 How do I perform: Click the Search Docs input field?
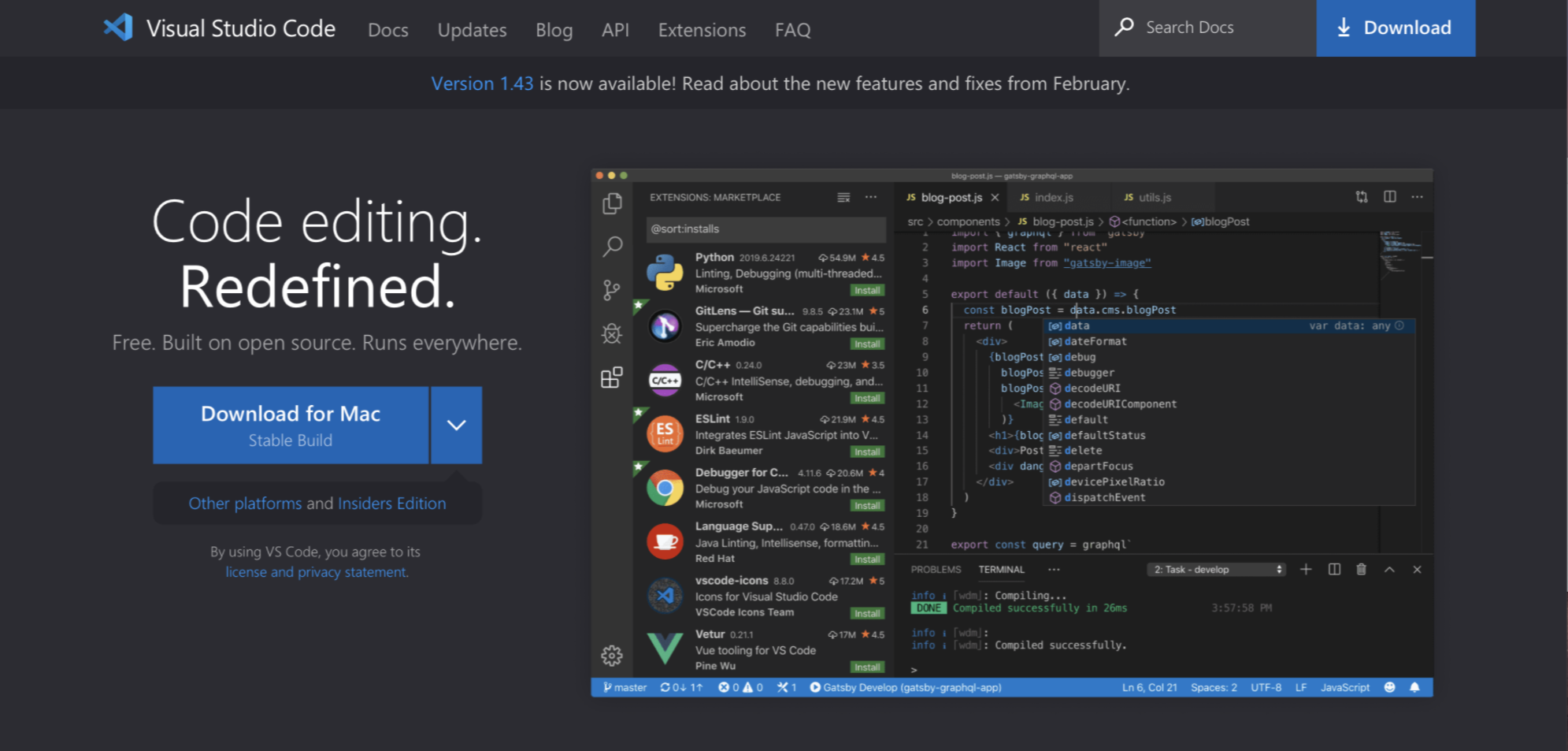click(1207, 28)
